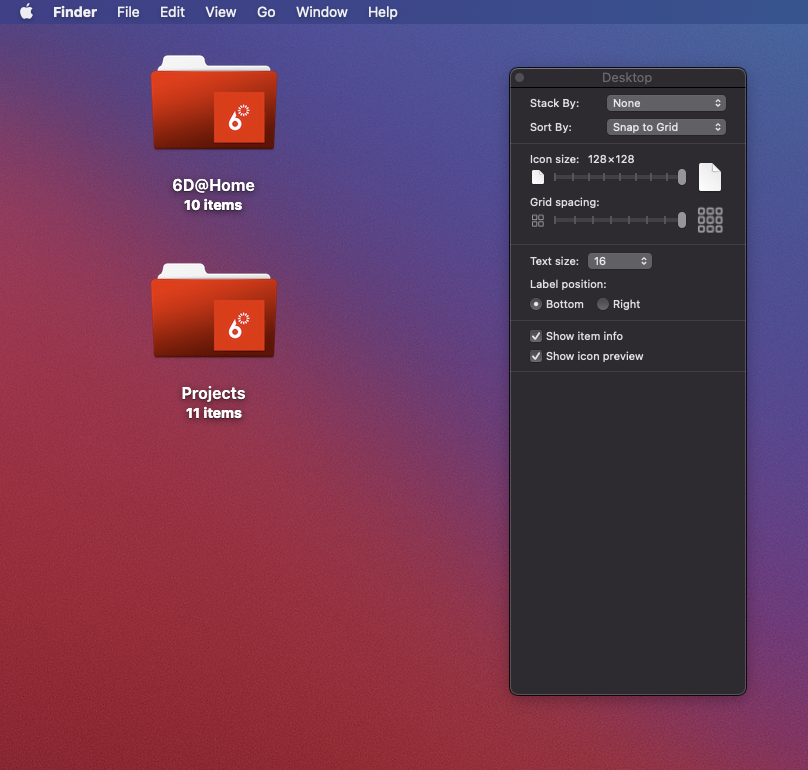
Task: Open the File menu
Action: click(128, 12)
